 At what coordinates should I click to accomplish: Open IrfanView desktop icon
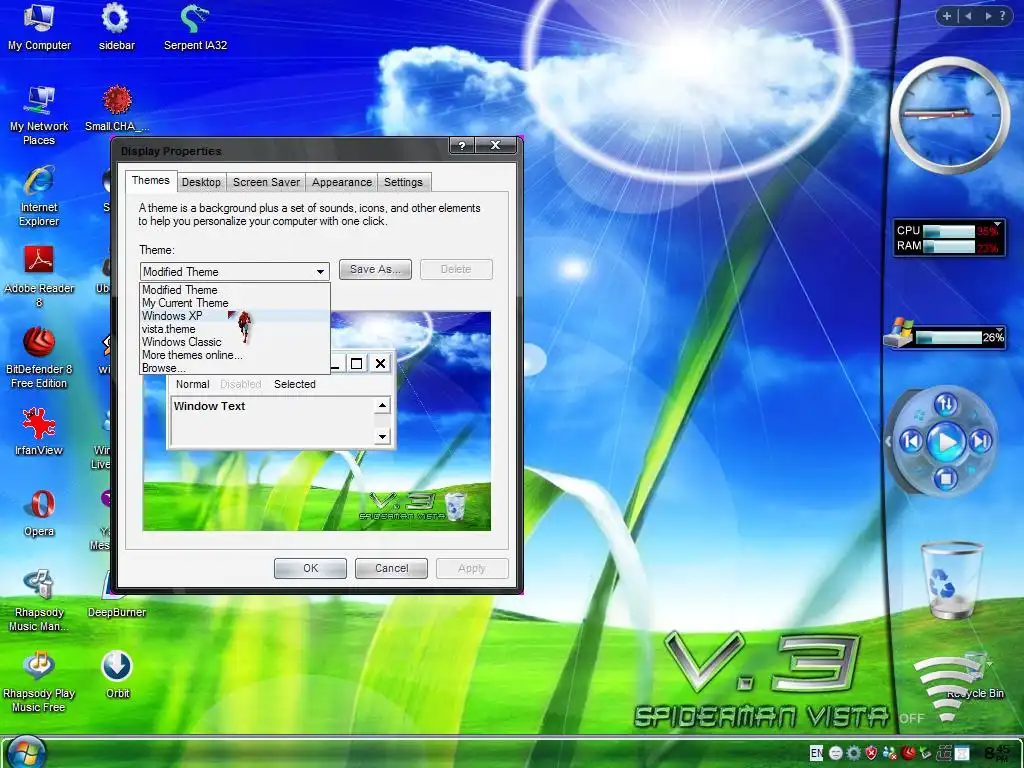pyautogui.click(x=39, y=431)
